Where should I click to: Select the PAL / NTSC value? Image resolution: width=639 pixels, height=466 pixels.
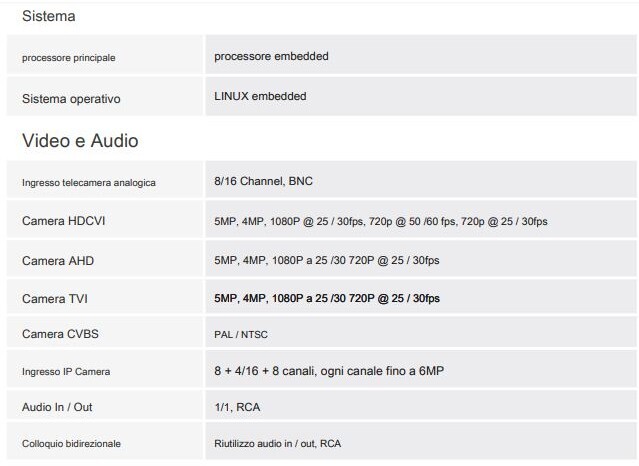(241, 335)
